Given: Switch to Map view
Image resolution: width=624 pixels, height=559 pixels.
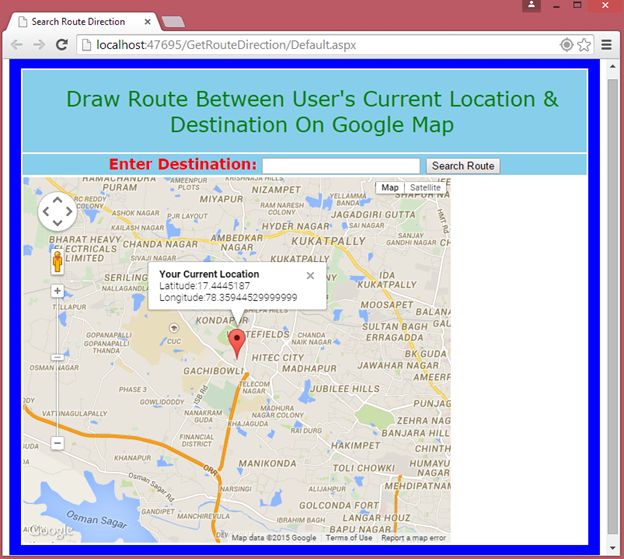Looking at the screenshot, I should point(390,187).
